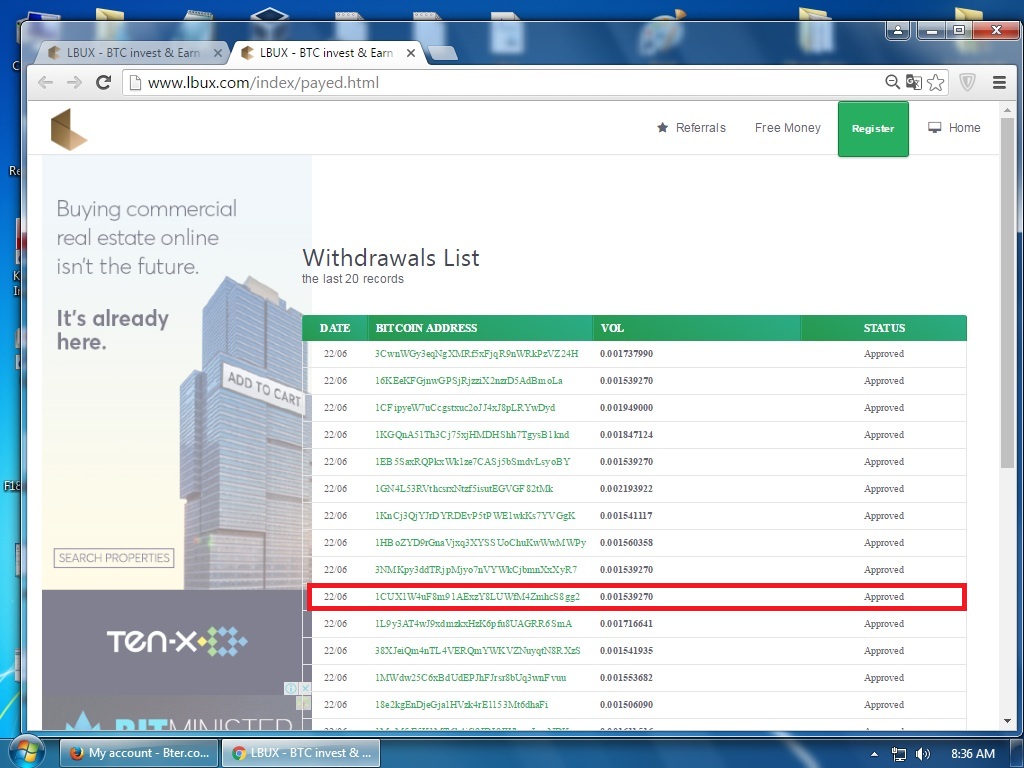Open address starting with 16KEeKFGjnwGPSjR
This screenshot has height=768, width=1024.
pyautogui.click(x=469, y=381)
